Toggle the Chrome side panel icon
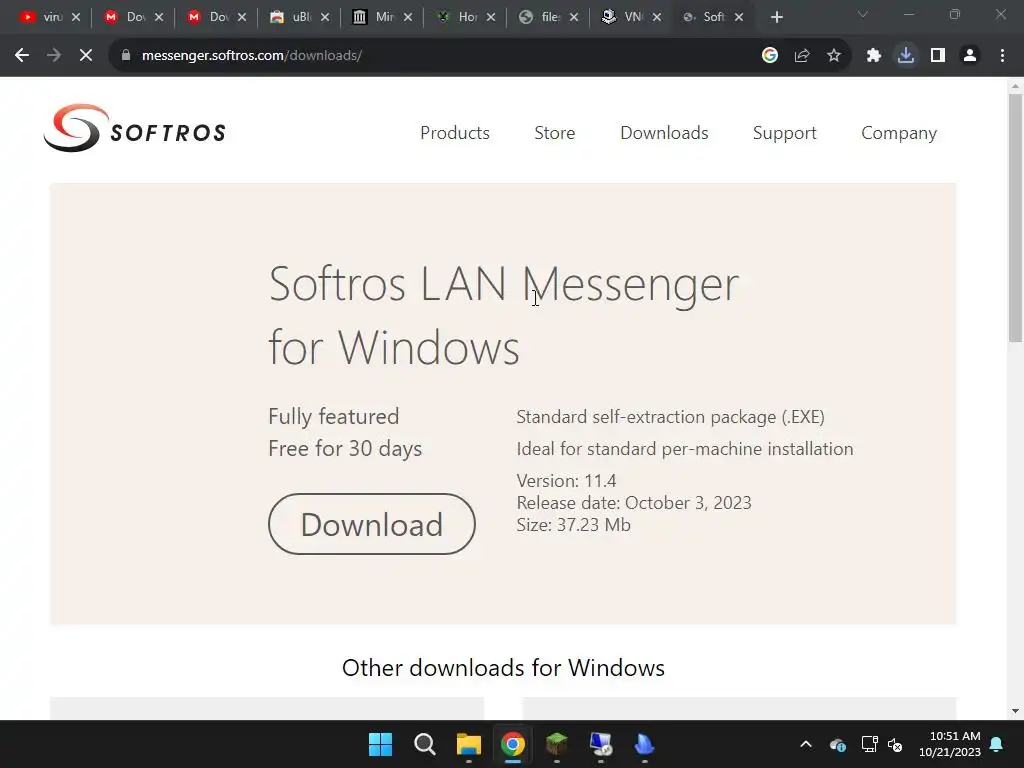Viewport: 1024px width, 768px height. [x=938, y=56]
